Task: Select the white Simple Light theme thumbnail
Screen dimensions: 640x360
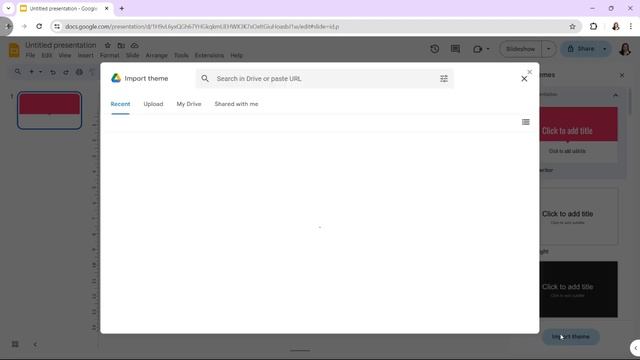Action: tap(578, 216)
